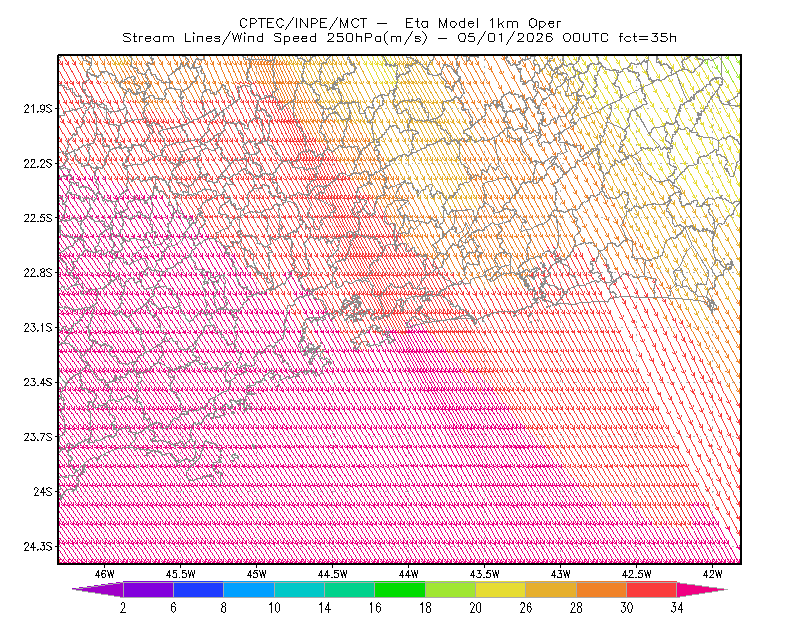Screen dimensions: 800x618
Task: Pick the green 16-18 legend swatch
Action: coord(400,589)
